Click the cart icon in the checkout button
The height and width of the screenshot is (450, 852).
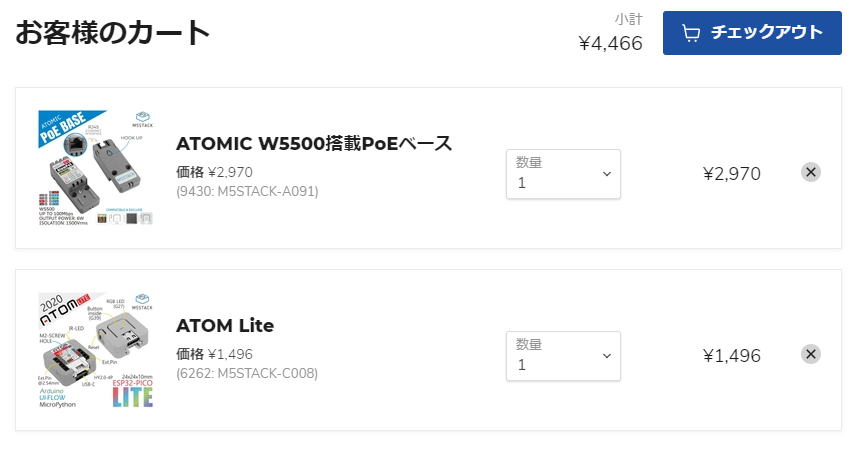tap(691, 33)
